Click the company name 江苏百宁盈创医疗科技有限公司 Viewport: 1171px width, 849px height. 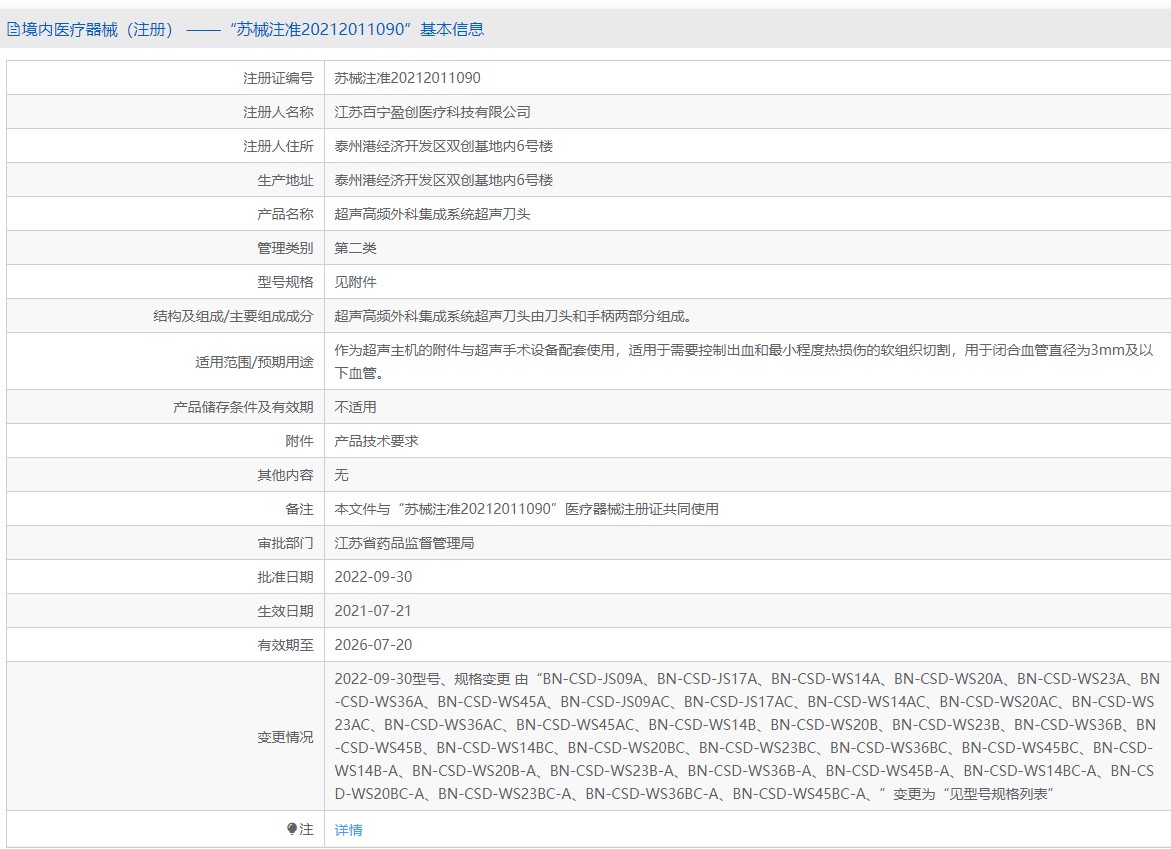tap(432, 112)
